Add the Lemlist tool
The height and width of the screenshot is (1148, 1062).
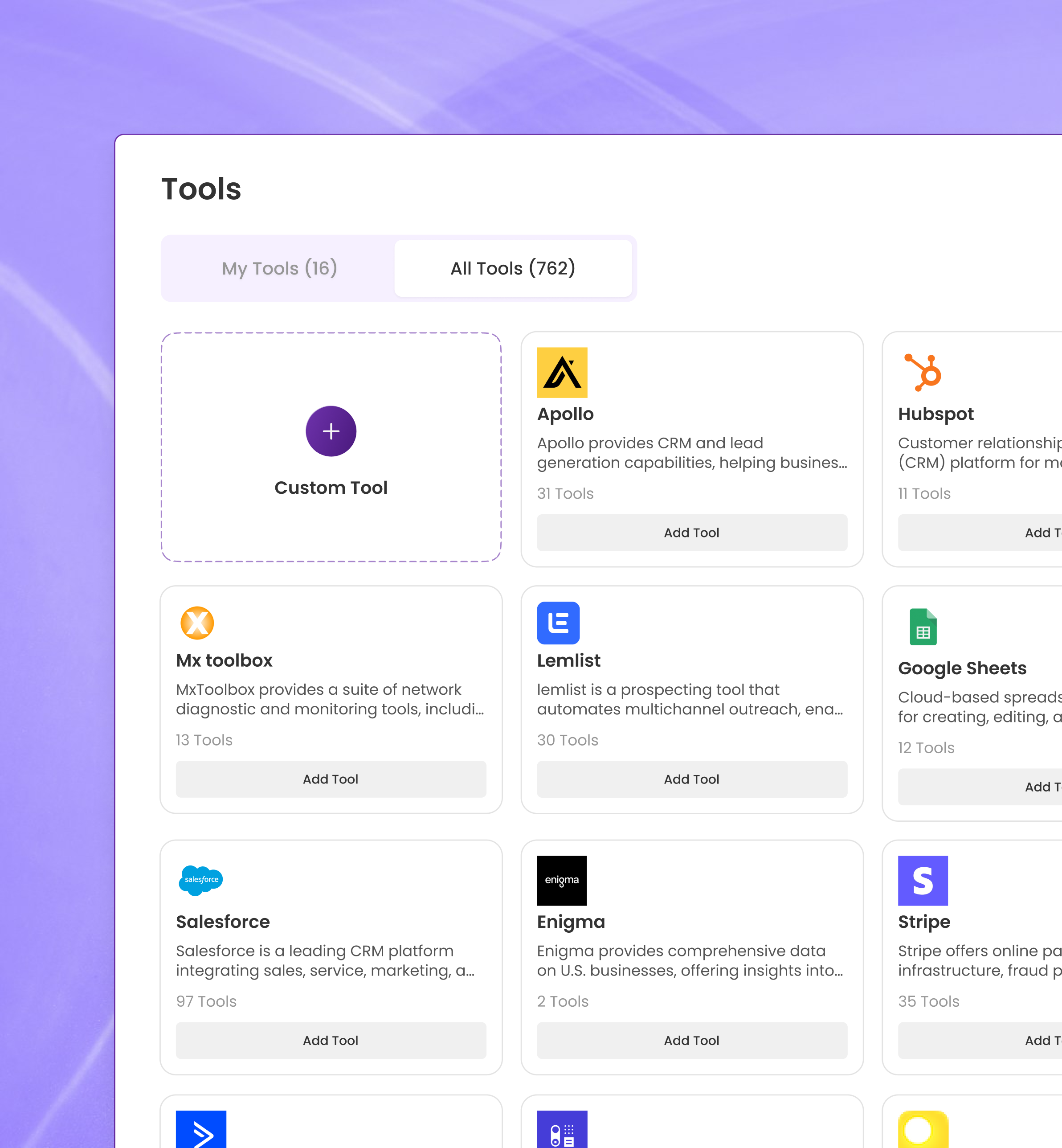coord(691,779)
